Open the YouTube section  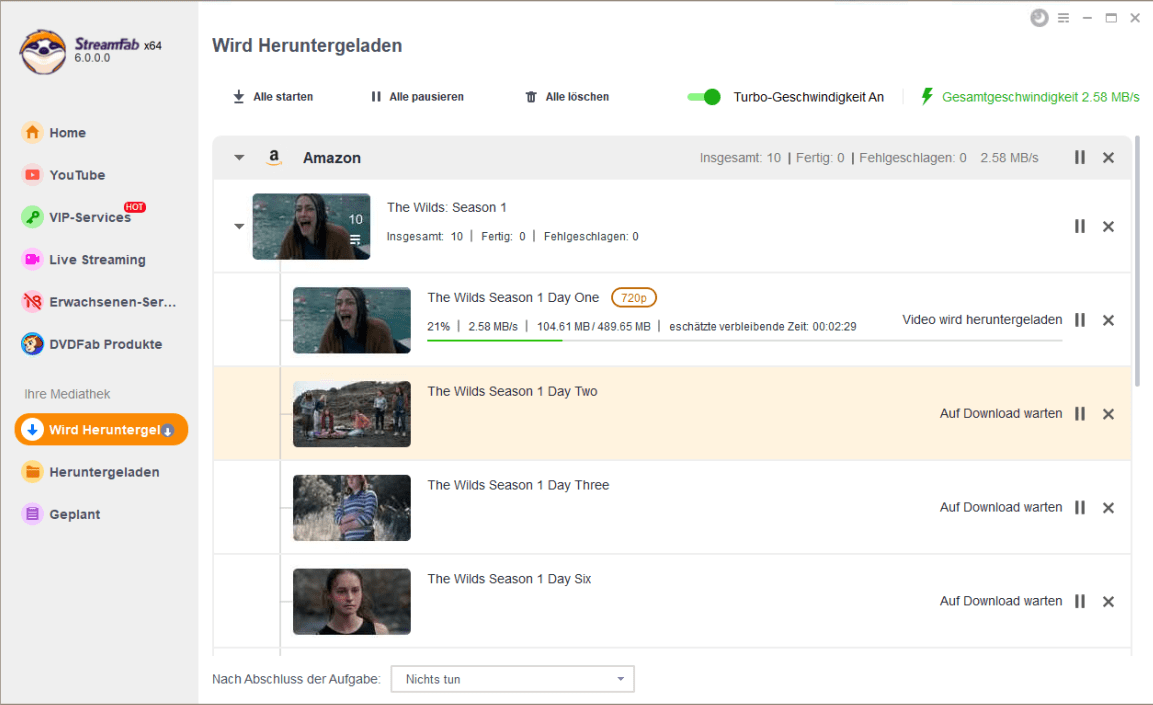point(77,175)
